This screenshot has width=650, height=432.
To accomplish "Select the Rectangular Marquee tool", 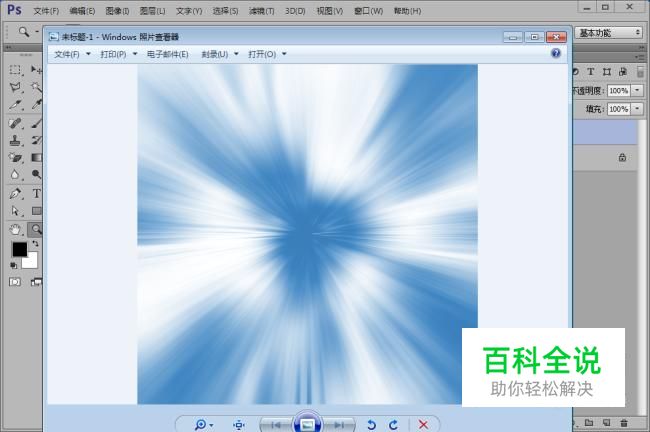I will [15, 70].
